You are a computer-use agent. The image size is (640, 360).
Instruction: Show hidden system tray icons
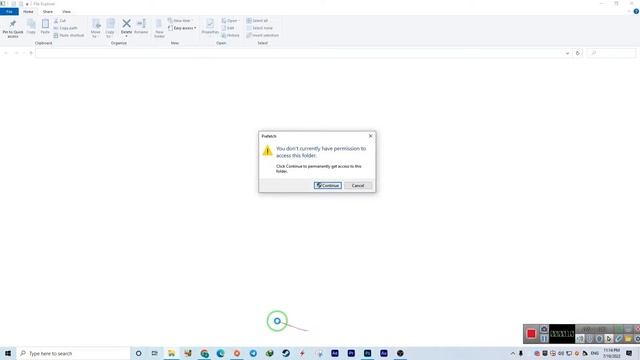coord(513,353)
